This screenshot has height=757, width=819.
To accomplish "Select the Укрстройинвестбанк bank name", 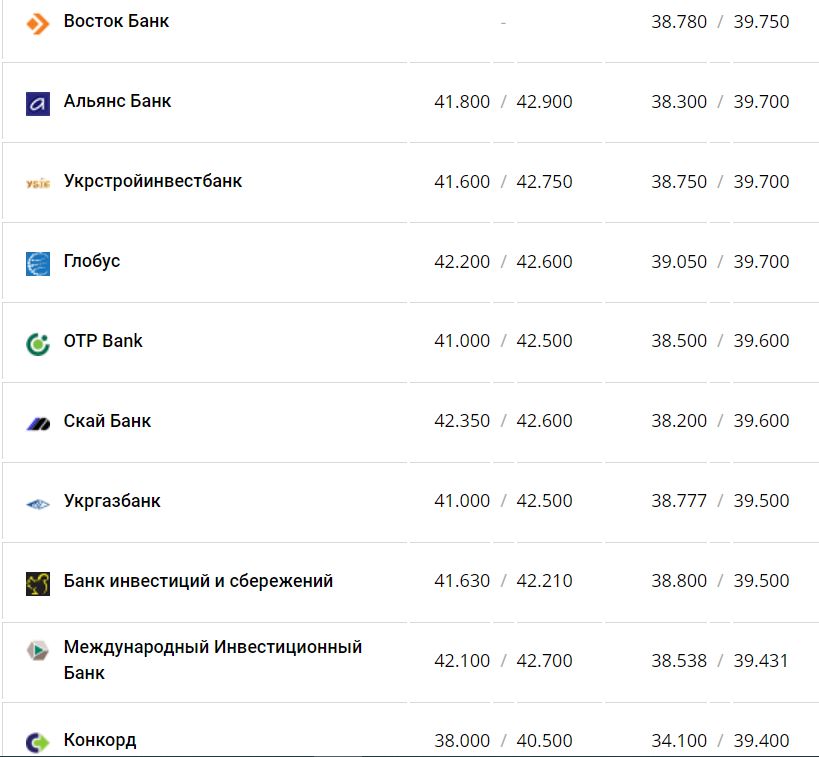I will click(x=152, y=181).
